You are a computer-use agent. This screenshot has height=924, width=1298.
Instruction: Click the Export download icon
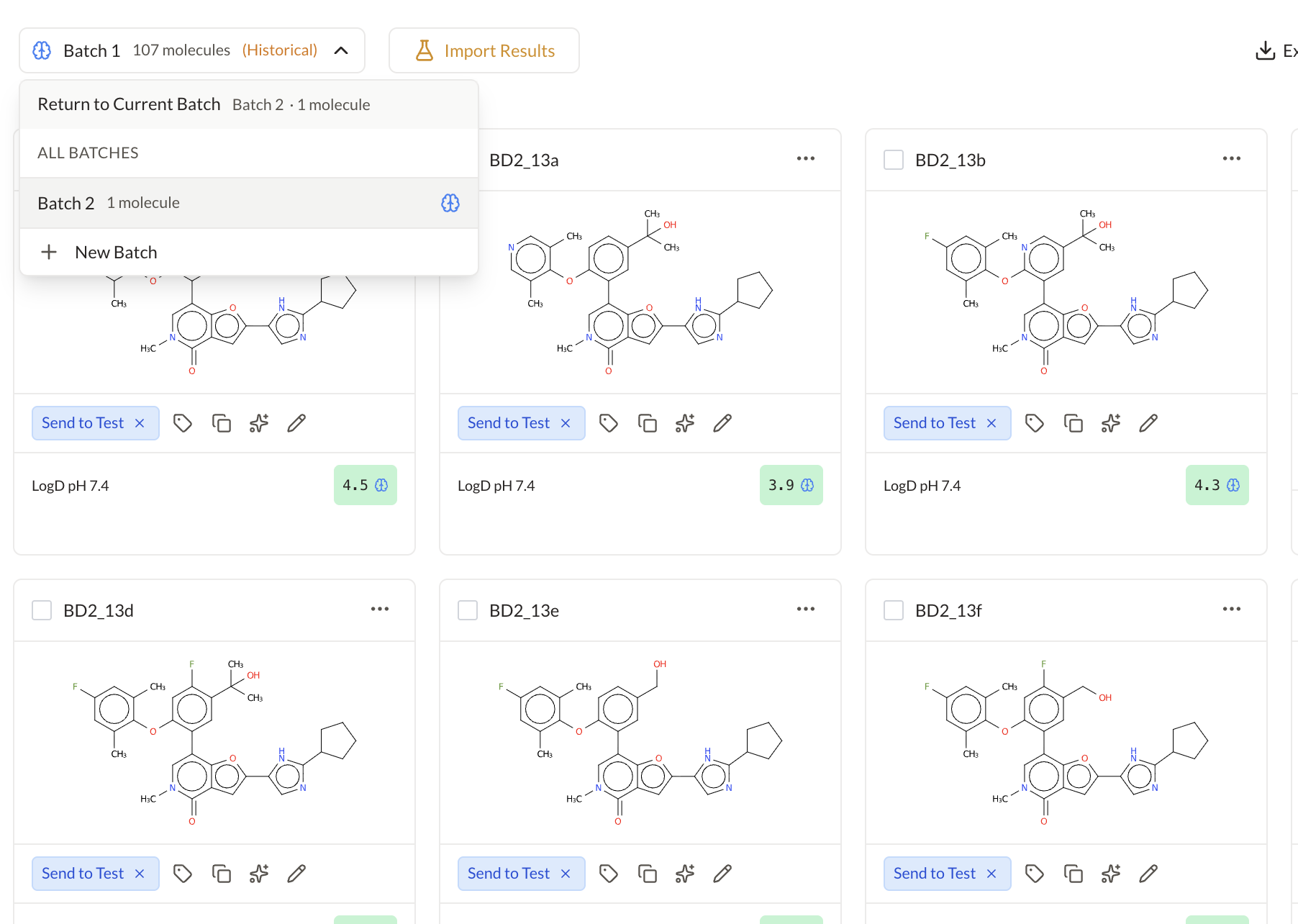pos(1265,50)
